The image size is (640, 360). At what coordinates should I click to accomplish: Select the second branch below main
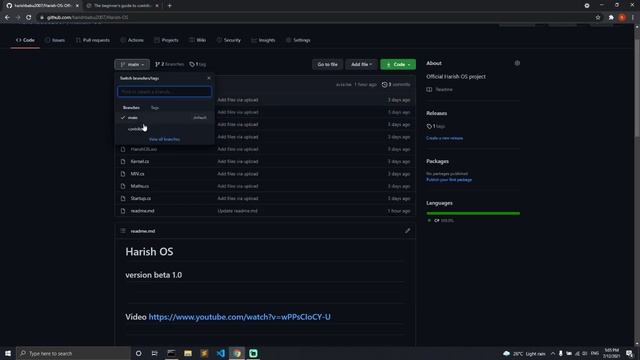coord(164,129)
